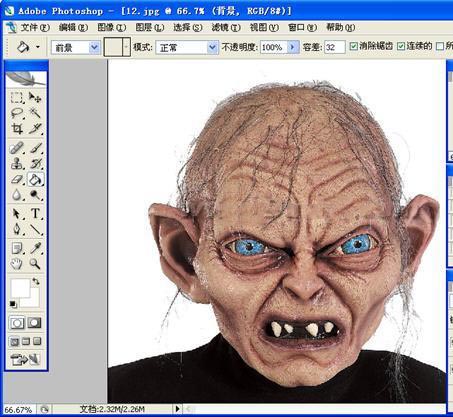Select the Line tool
453x417 pixels.
click(x=35, y=229)
